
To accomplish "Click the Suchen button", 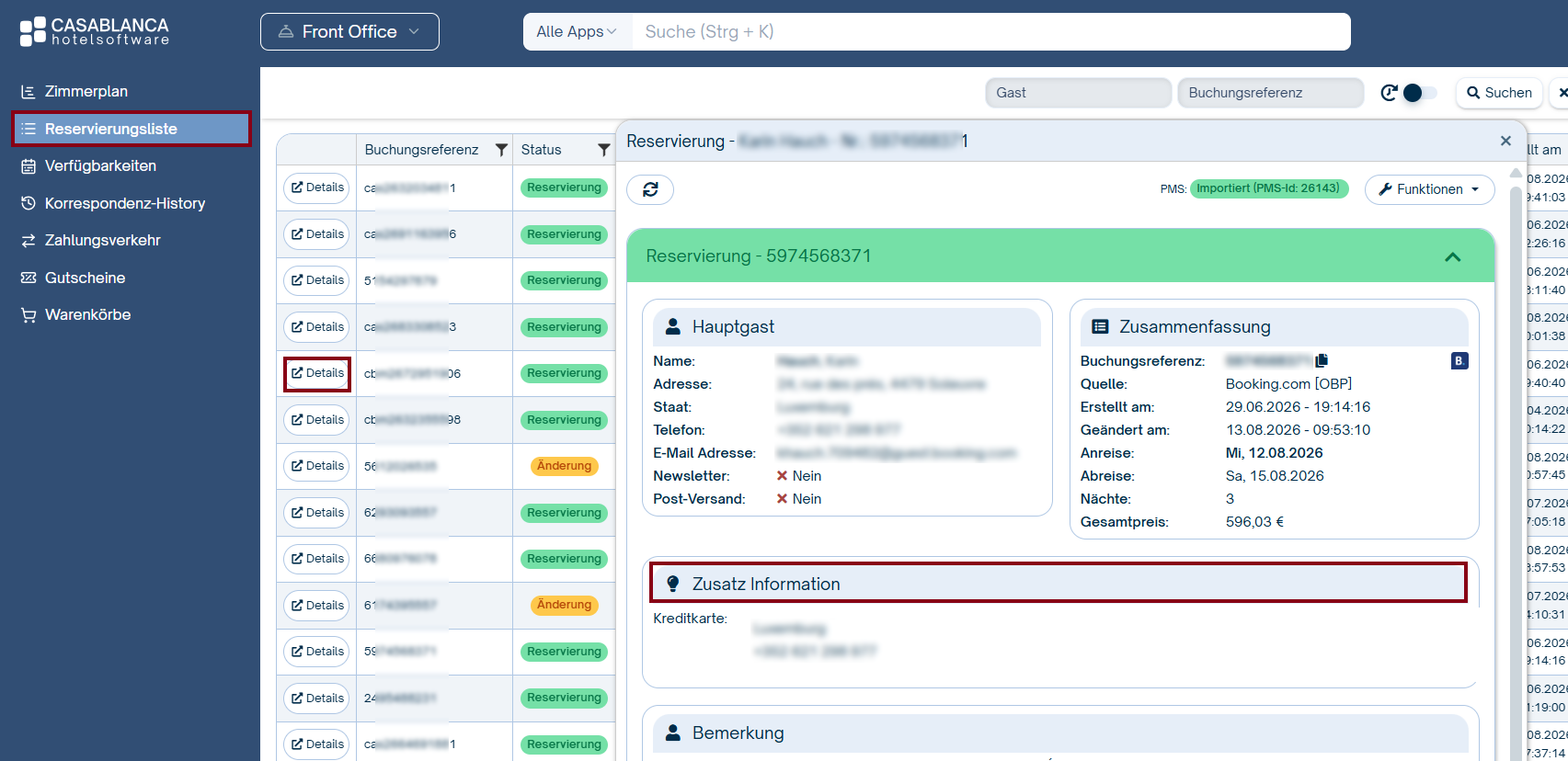I will pos(1499,93).
